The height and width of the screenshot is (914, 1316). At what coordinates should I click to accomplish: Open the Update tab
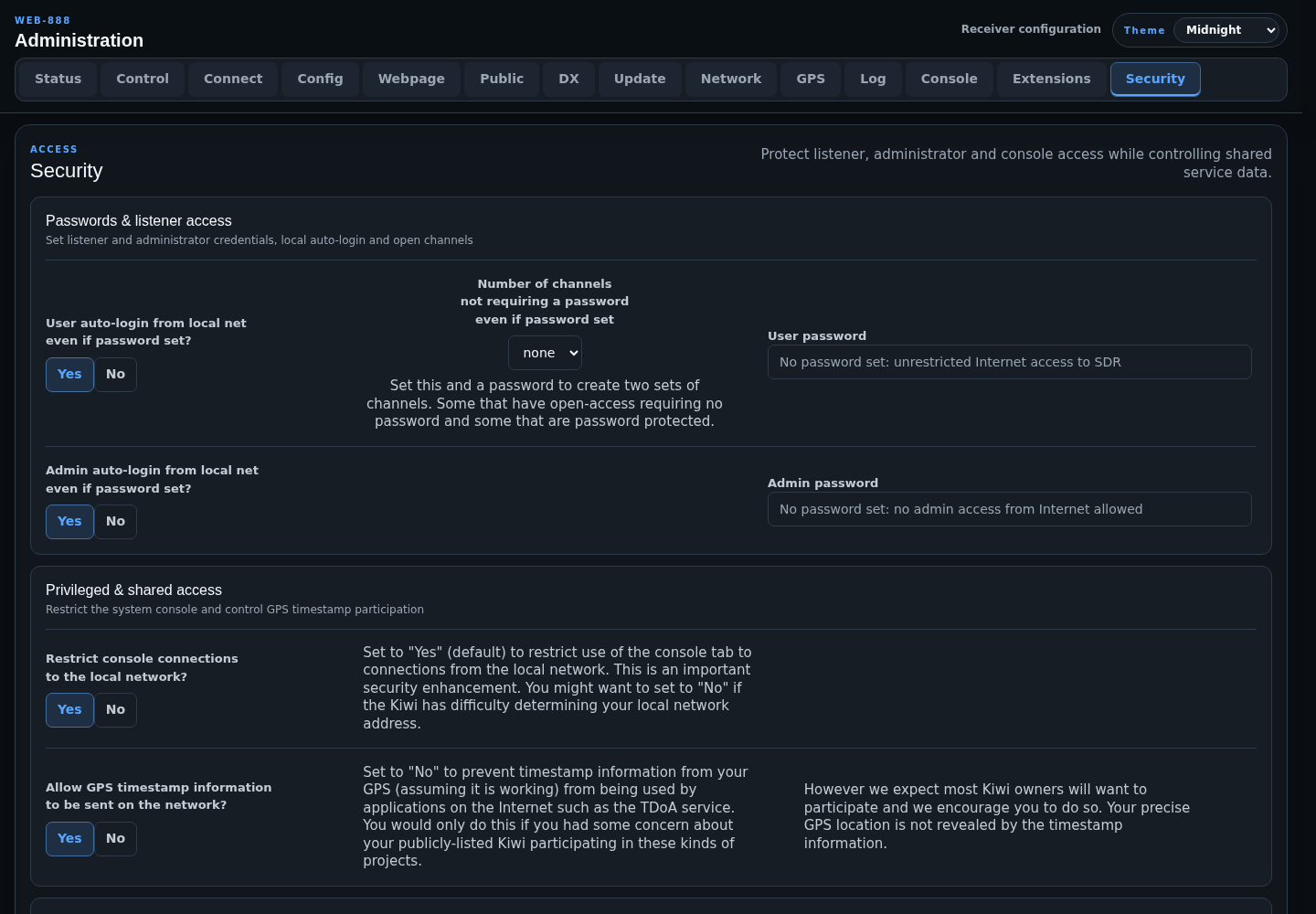(x=640, y=79)
